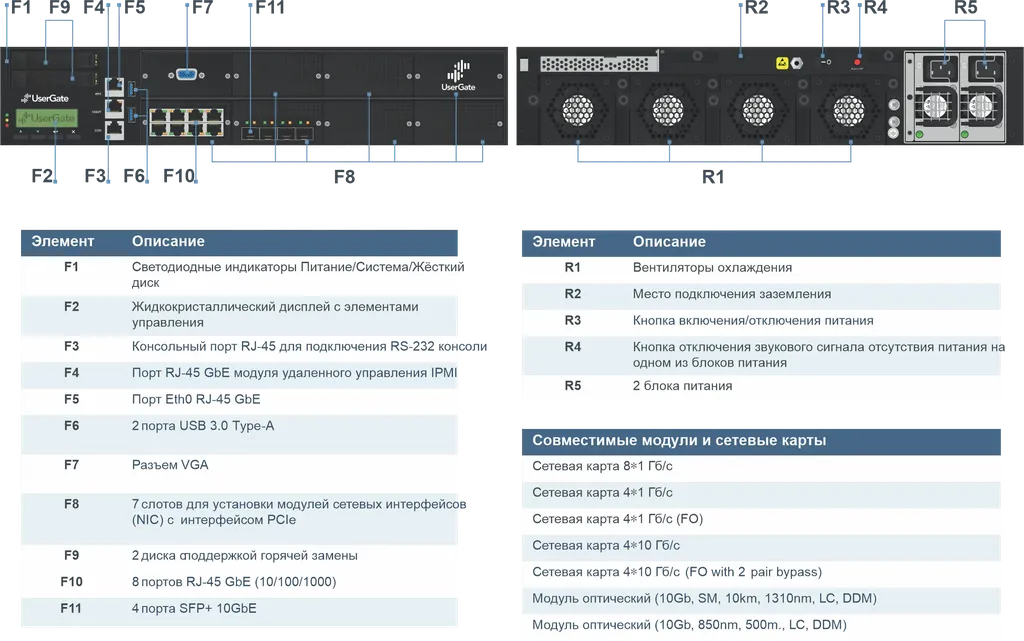This screenshot has width=1024, height=641.
Task: Click the yellow ESD warning sticker
Action: (x=783, y=62)
